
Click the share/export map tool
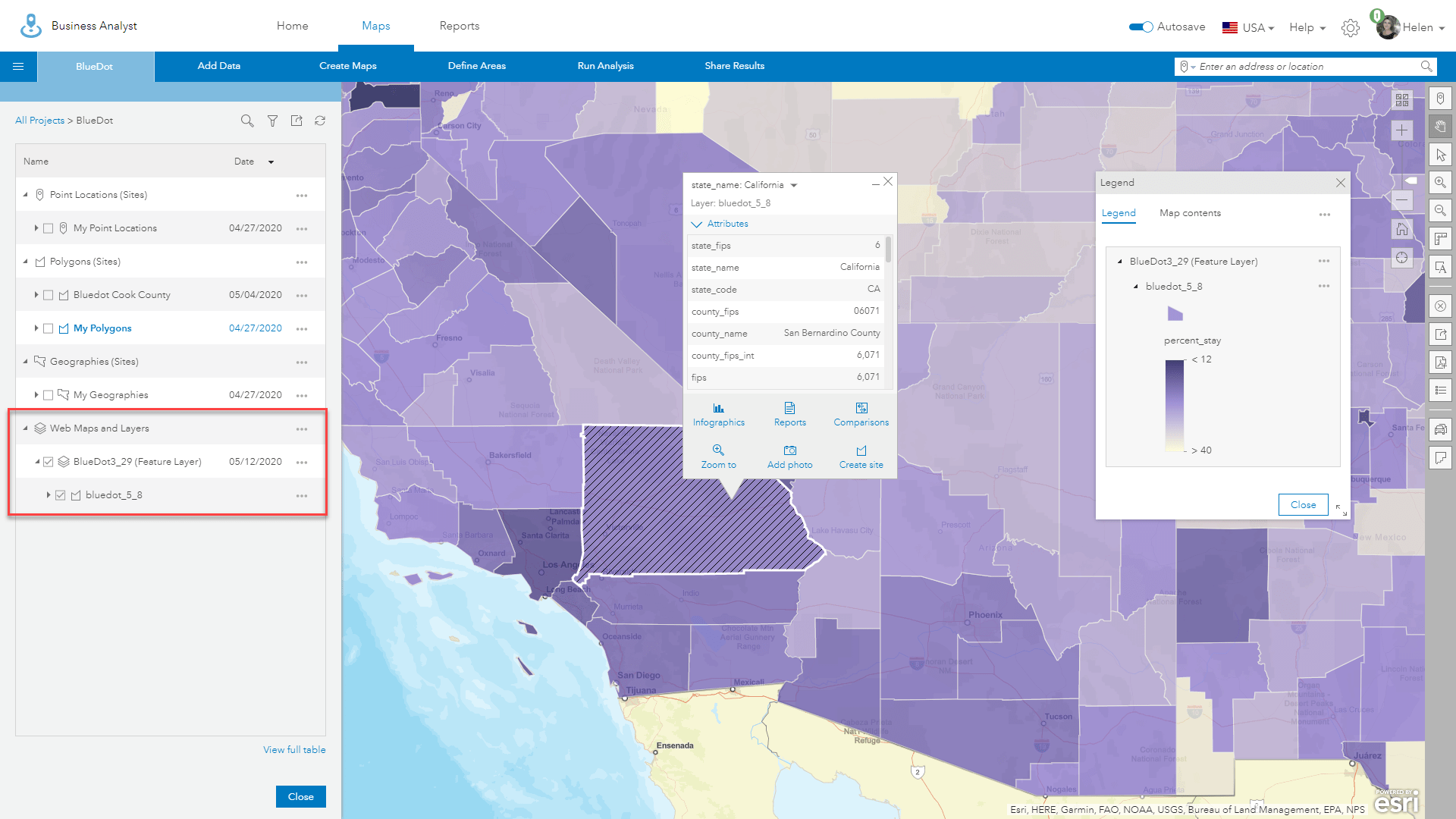click(x=1440, y=334)
